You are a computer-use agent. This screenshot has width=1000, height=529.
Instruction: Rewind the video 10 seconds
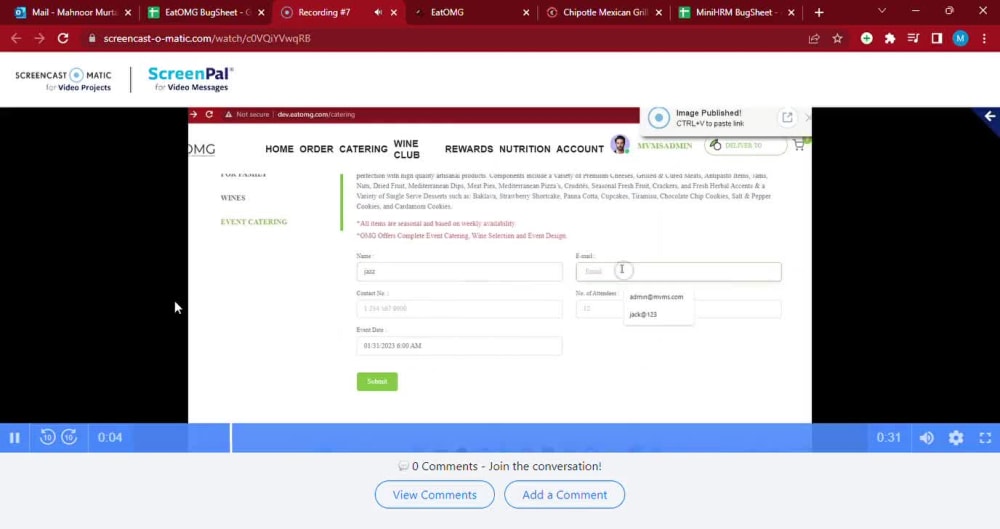pos(47,437)
